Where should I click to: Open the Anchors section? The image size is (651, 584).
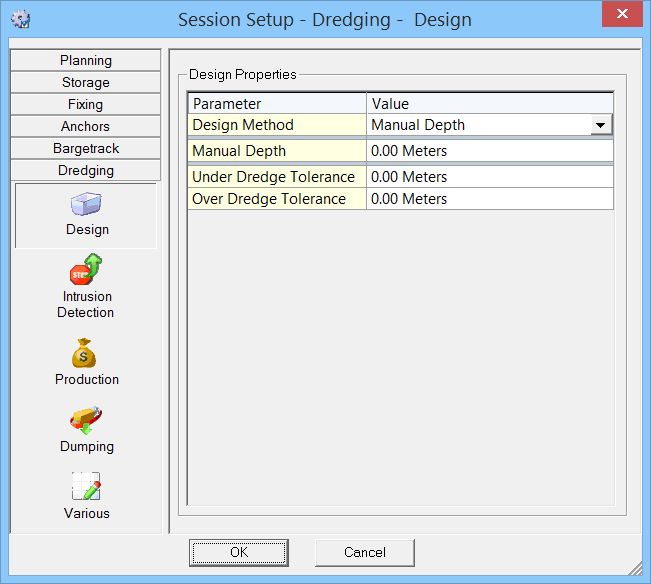86,127
